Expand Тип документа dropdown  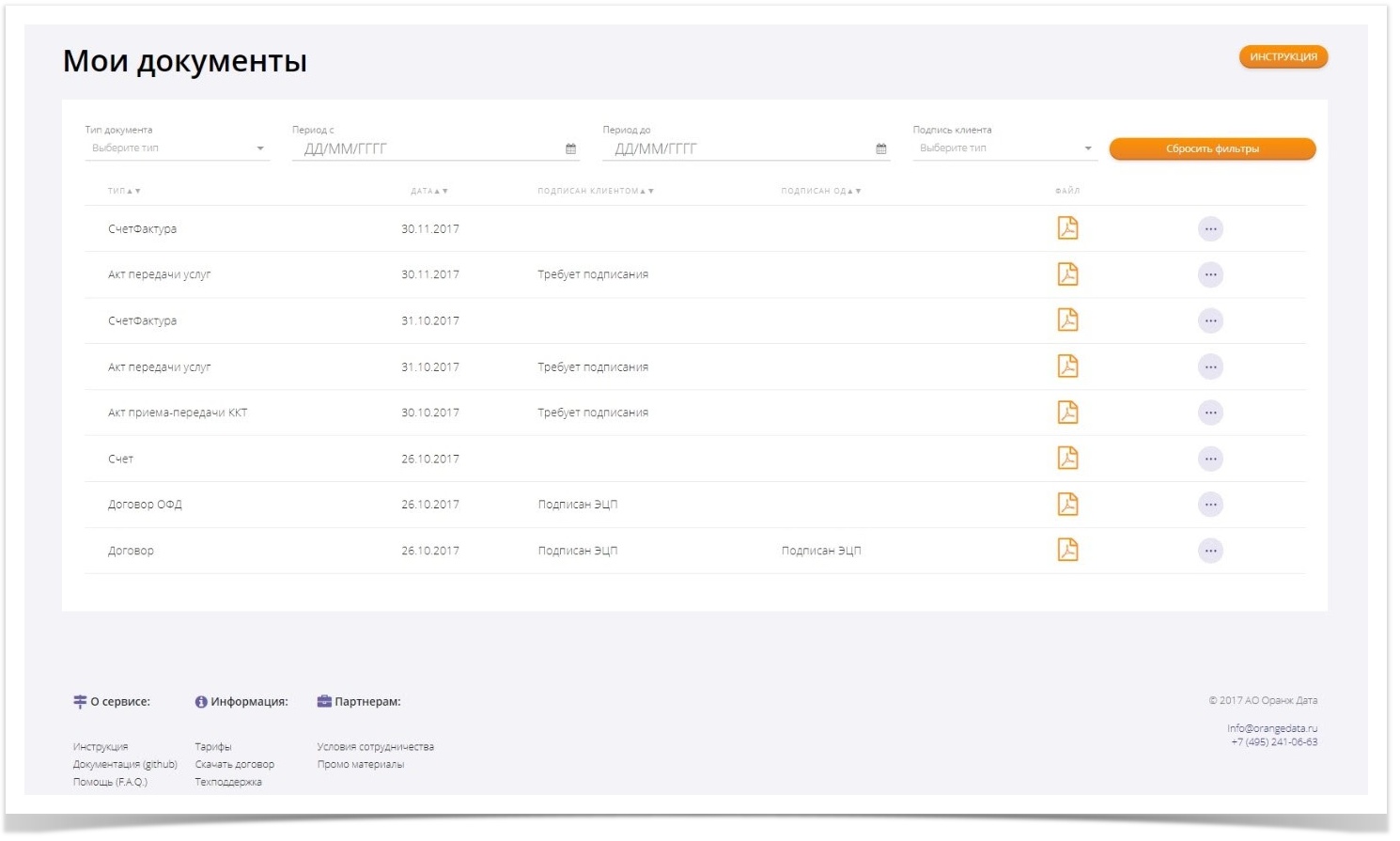point(177,148)
